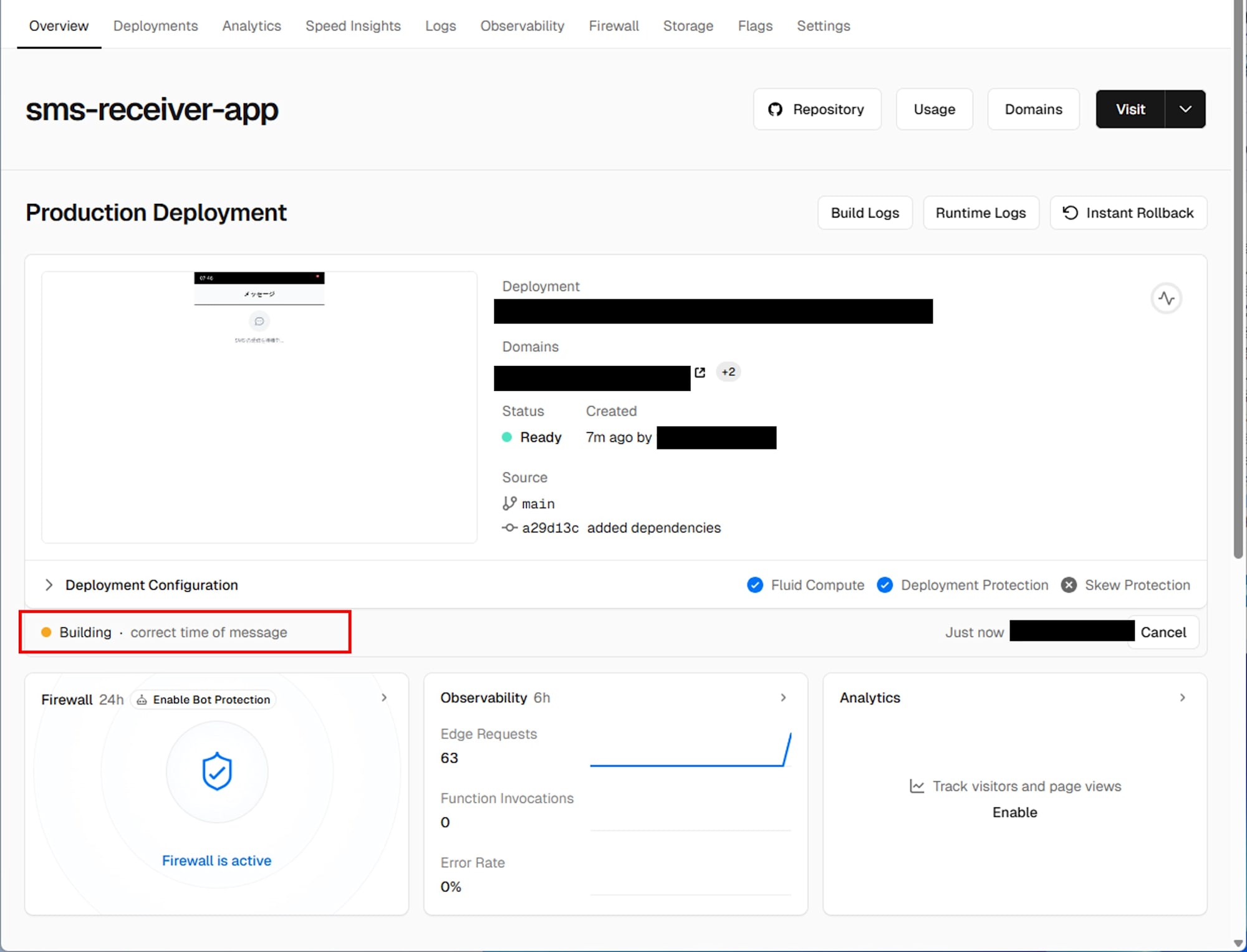Click the Firewall is active link

tap(216, 860)
